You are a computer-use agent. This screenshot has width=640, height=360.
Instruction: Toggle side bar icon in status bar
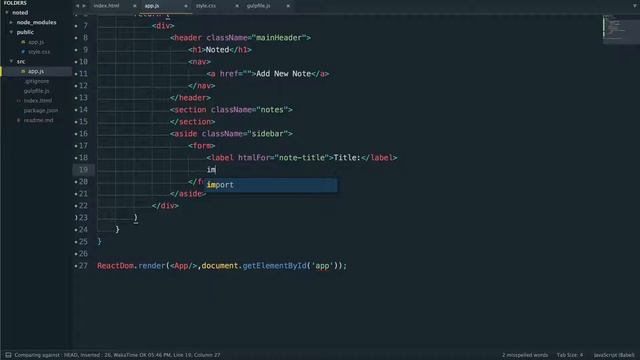tap(8, 355)
